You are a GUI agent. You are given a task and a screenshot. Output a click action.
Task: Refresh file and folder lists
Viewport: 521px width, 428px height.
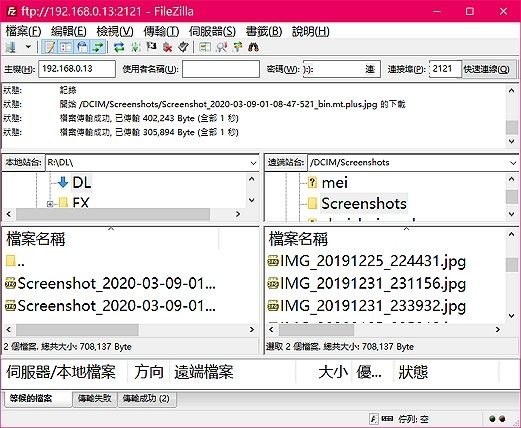point(119,47)
